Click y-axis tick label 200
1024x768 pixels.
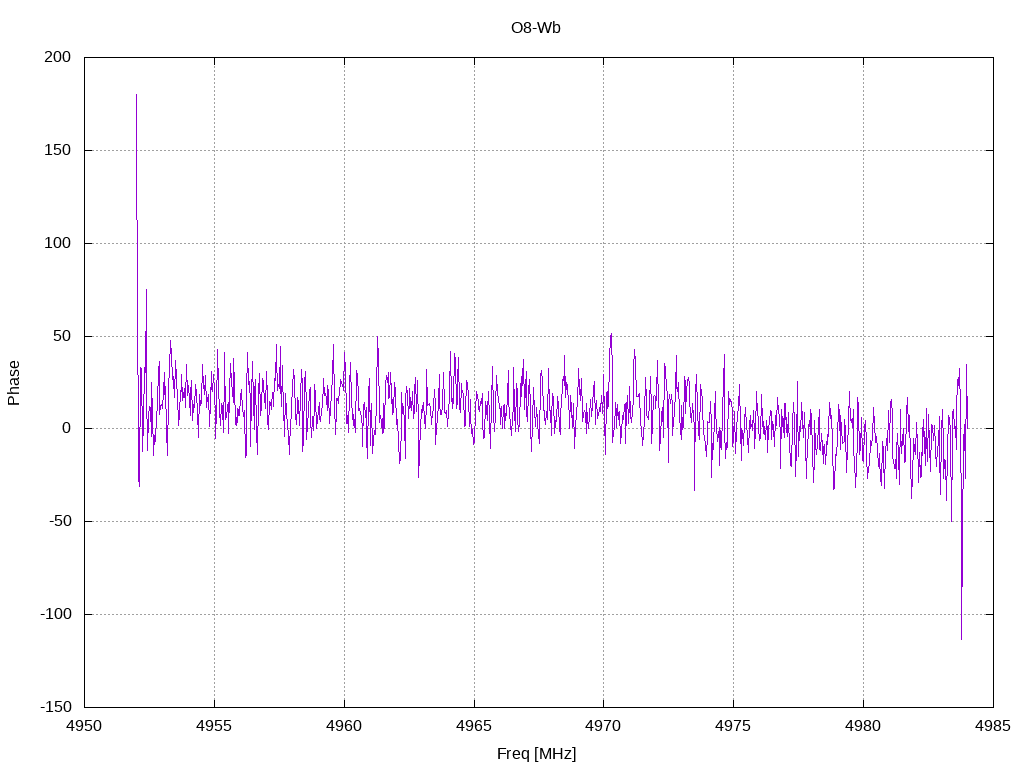[57, 57]
